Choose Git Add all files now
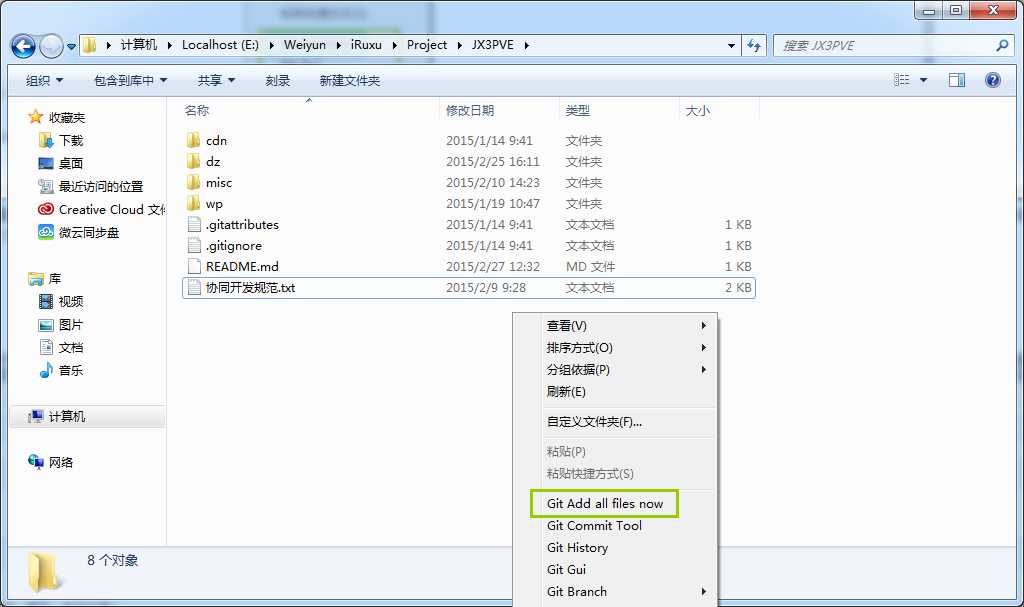The width and height of the screenshot is (1024, 607). tap(605, 504)
